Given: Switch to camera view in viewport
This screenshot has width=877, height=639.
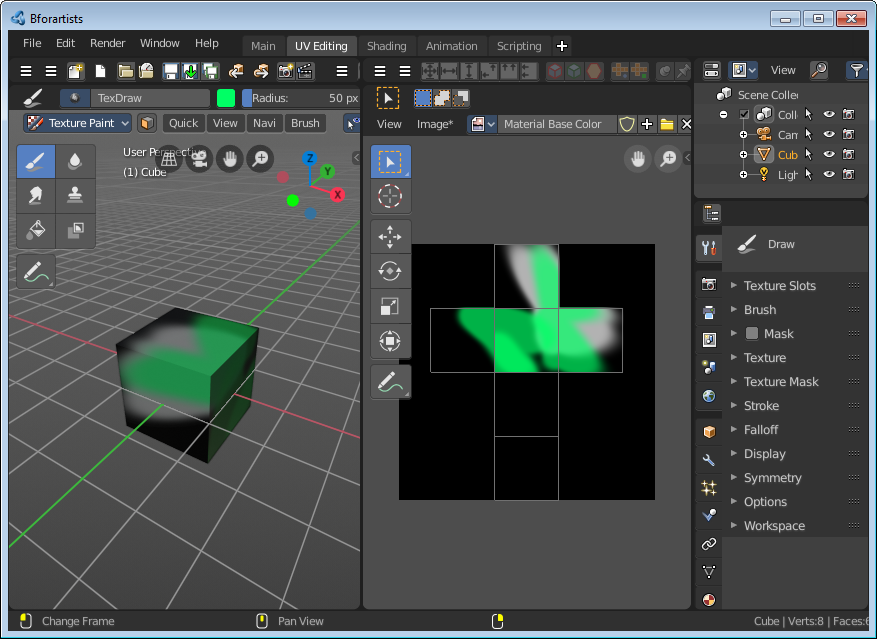Looking at the screenshot, I should [x=199, y=159].
